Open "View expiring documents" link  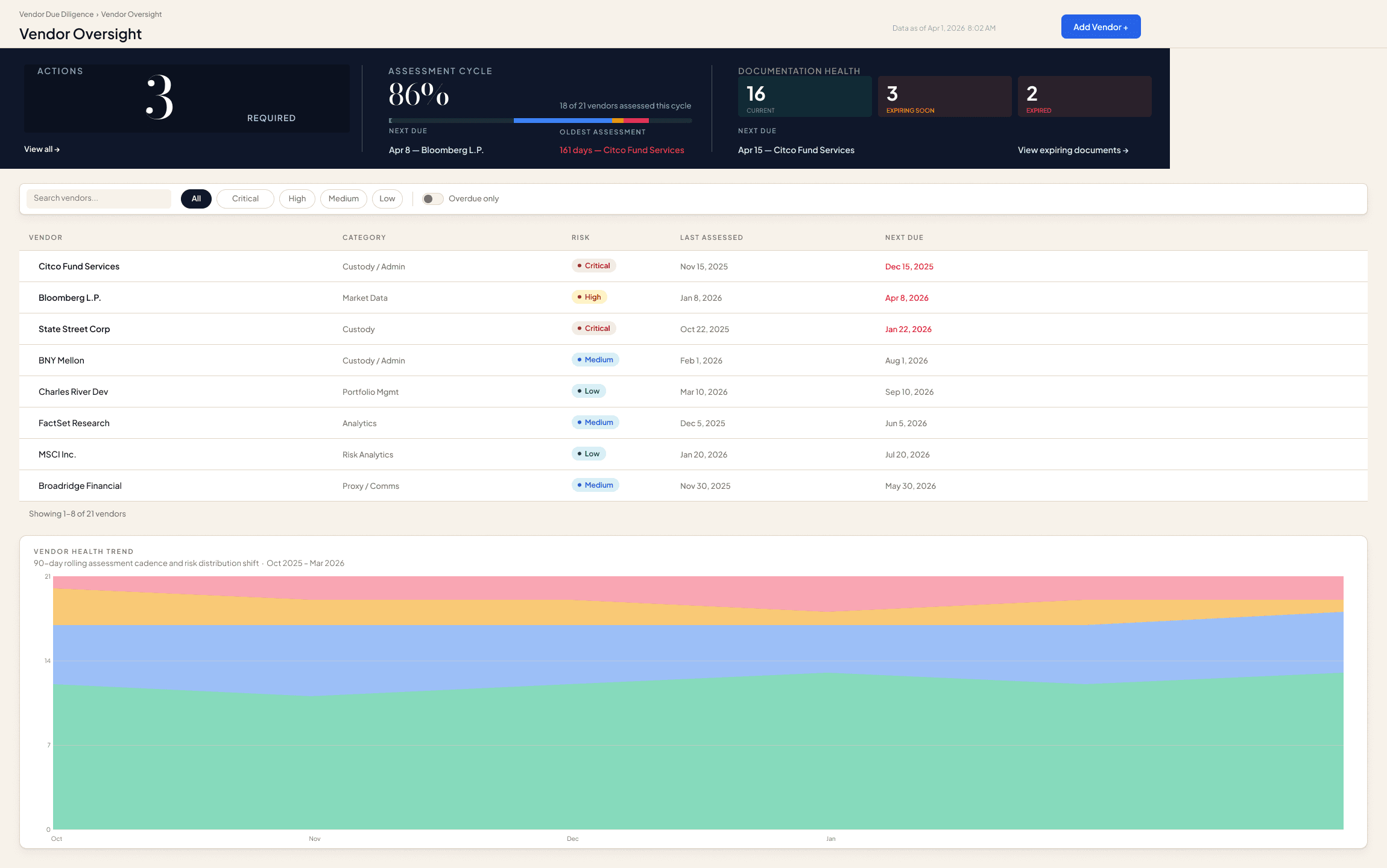click(1073, 150)
